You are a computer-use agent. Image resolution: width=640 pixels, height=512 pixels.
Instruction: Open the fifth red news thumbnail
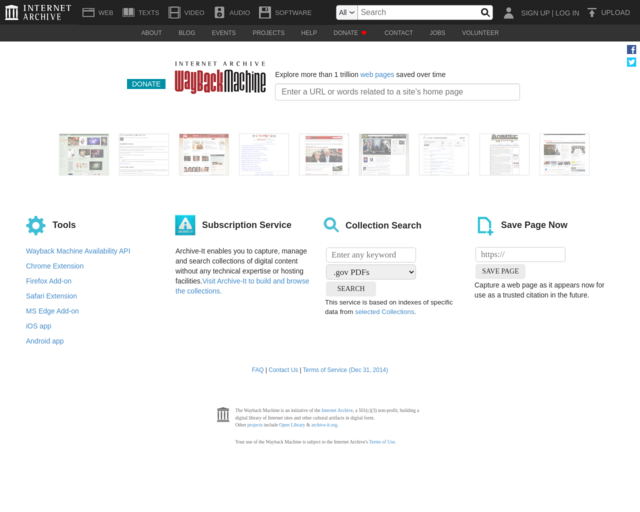click(324, 155)
